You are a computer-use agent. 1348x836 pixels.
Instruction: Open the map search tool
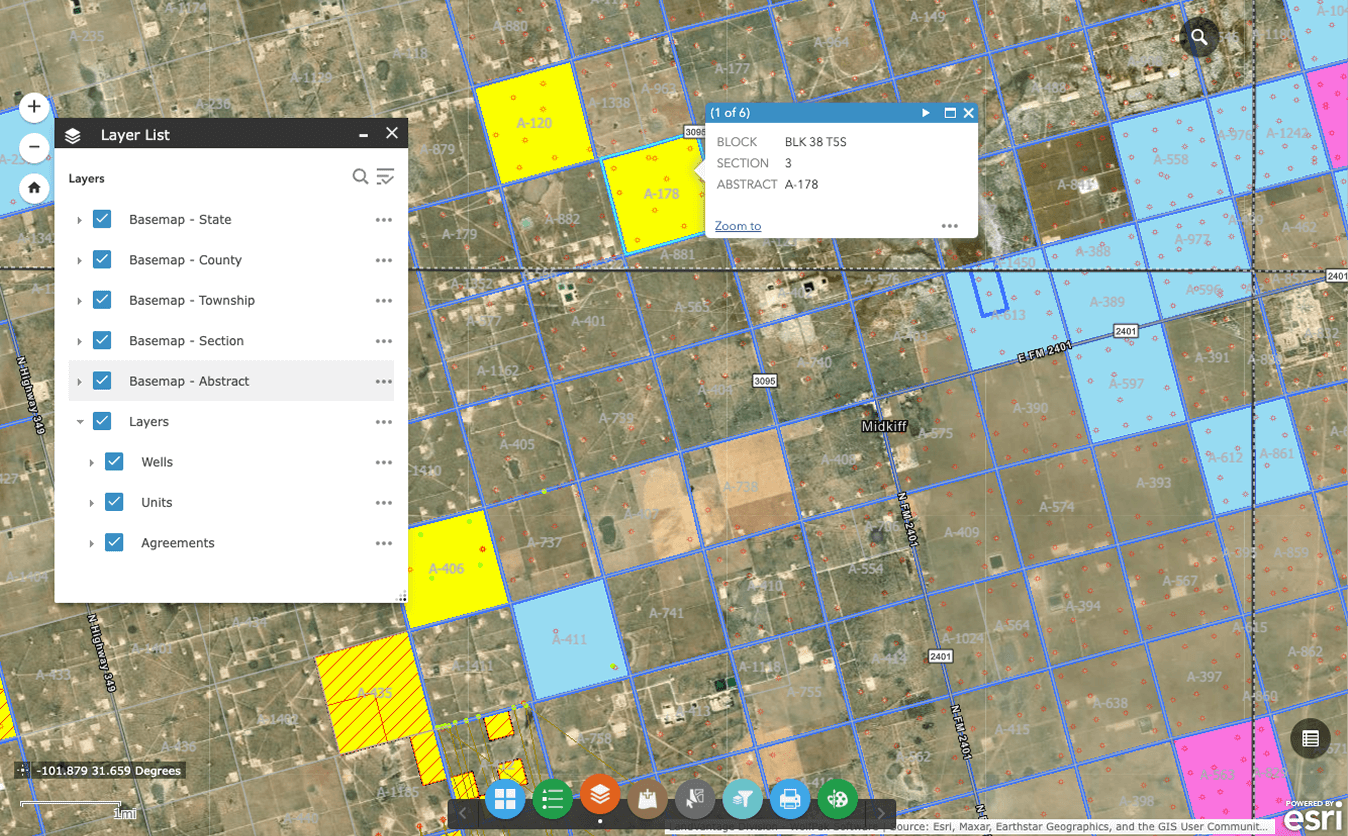click(1199, 39)
